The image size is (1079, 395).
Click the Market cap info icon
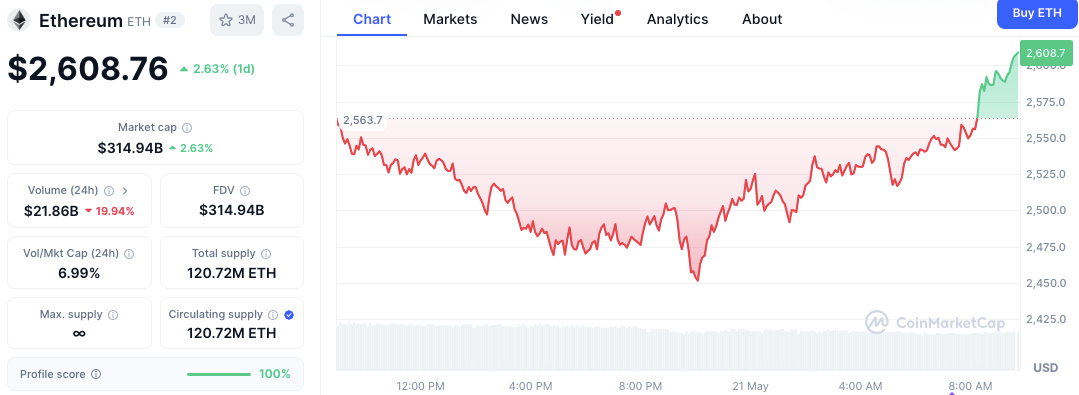coord(187,128)
